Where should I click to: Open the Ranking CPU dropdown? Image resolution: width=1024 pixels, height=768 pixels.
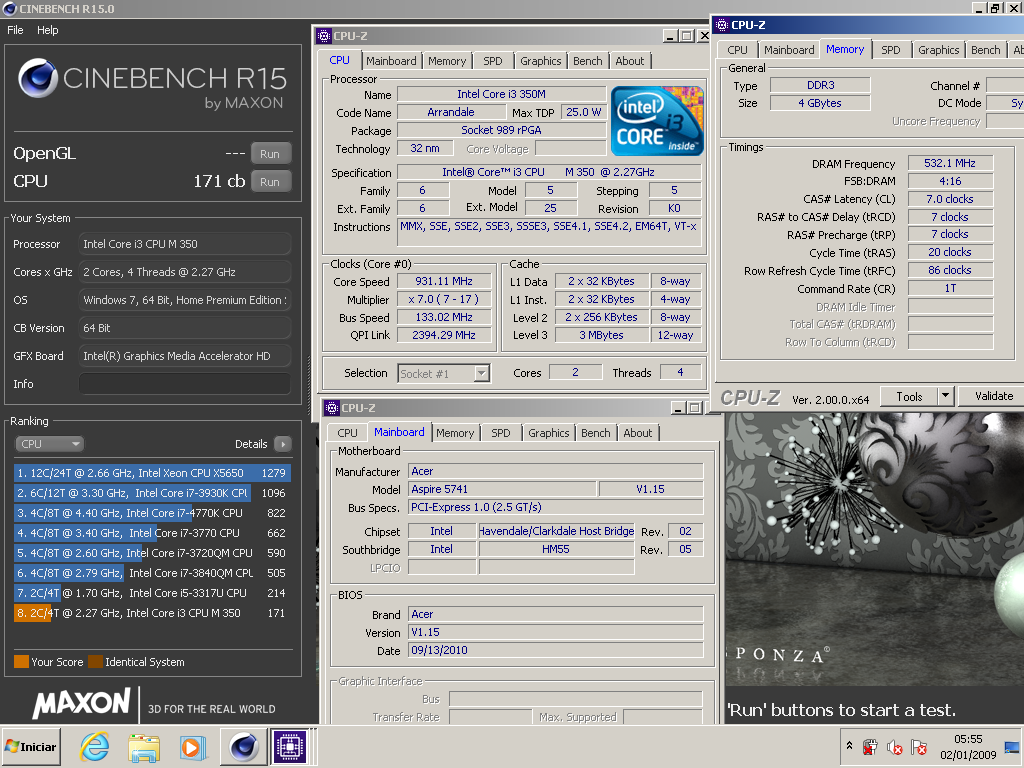(x=50, y=444)
